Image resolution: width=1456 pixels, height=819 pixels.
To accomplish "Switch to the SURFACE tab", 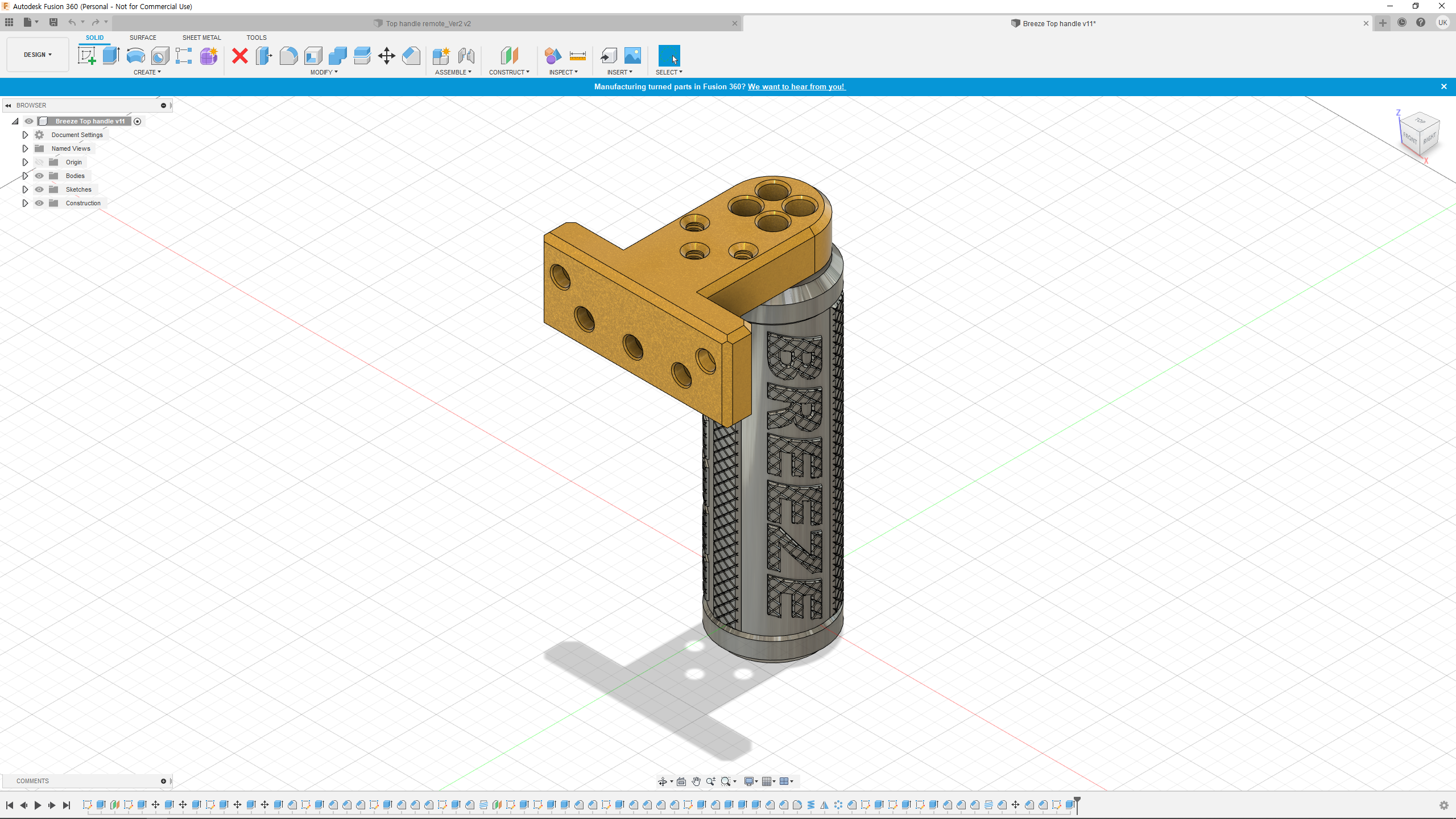I will click(x=143, y=38).
